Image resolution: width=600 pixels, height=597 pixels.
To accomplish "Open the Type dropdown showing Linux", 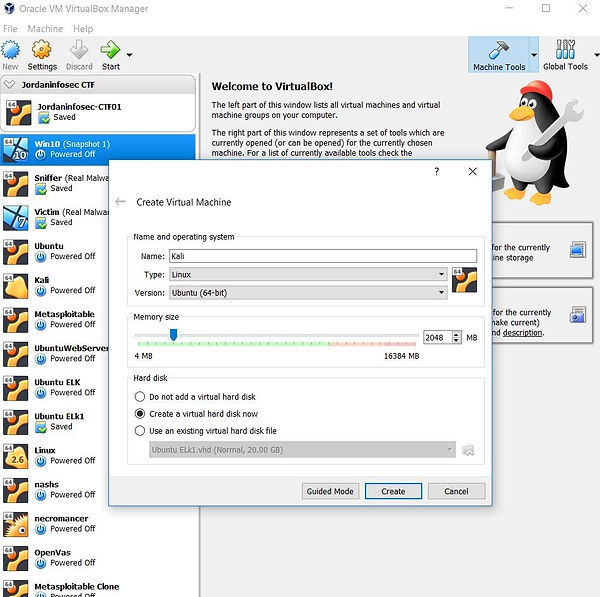I will point(308,274).
